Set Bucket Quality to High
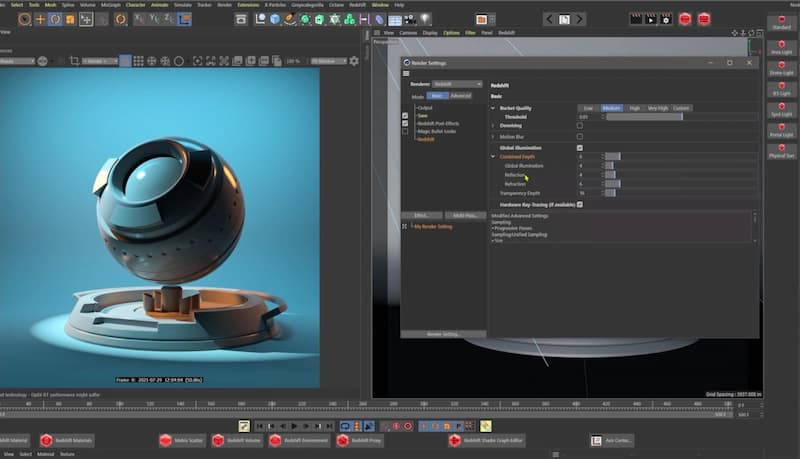This screenshot has height=459, width=800. click(x=634, y=108)
